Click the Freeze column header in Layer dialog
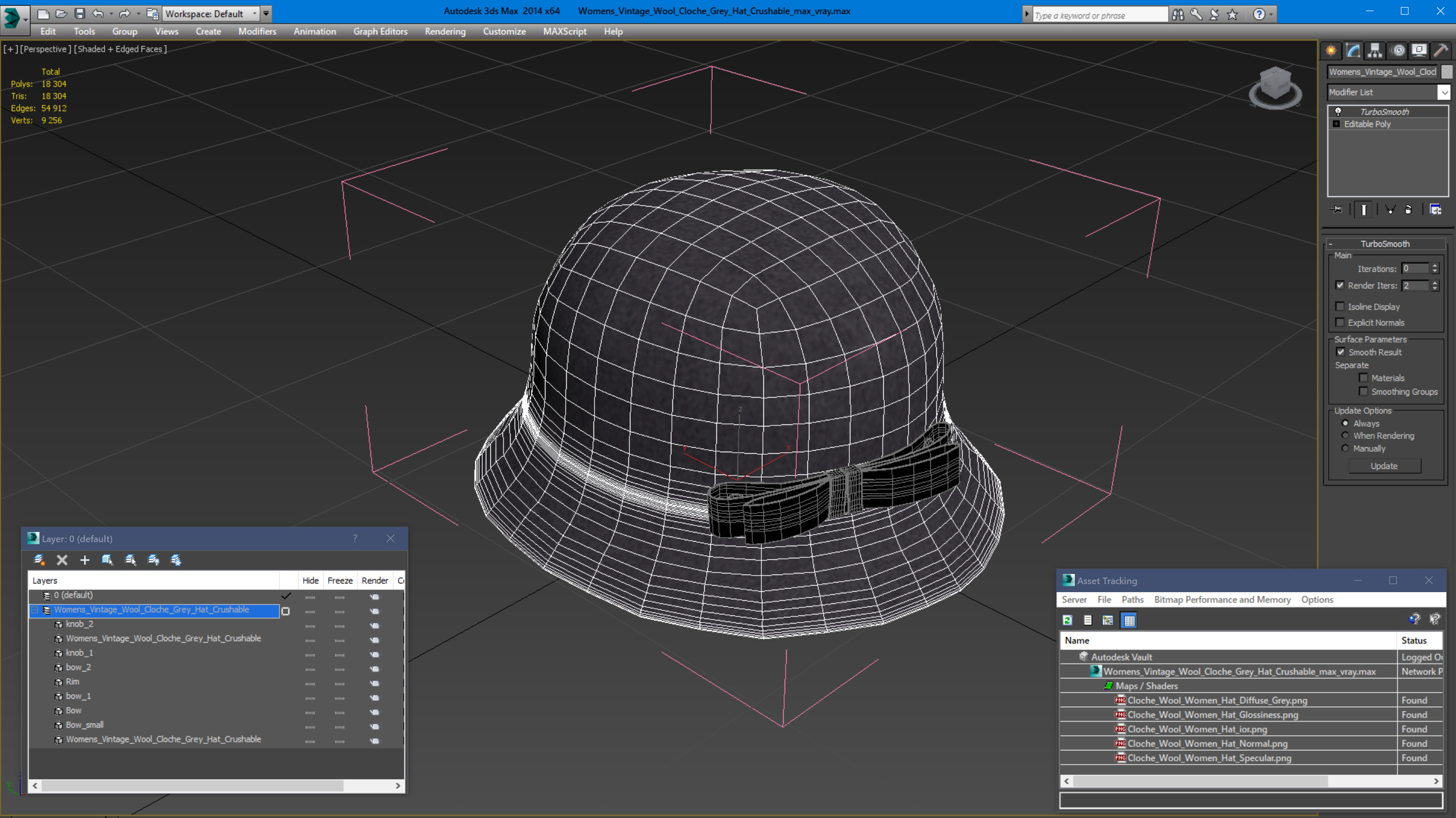Screen dimensions: 1456x818 (x=340, y=581)
